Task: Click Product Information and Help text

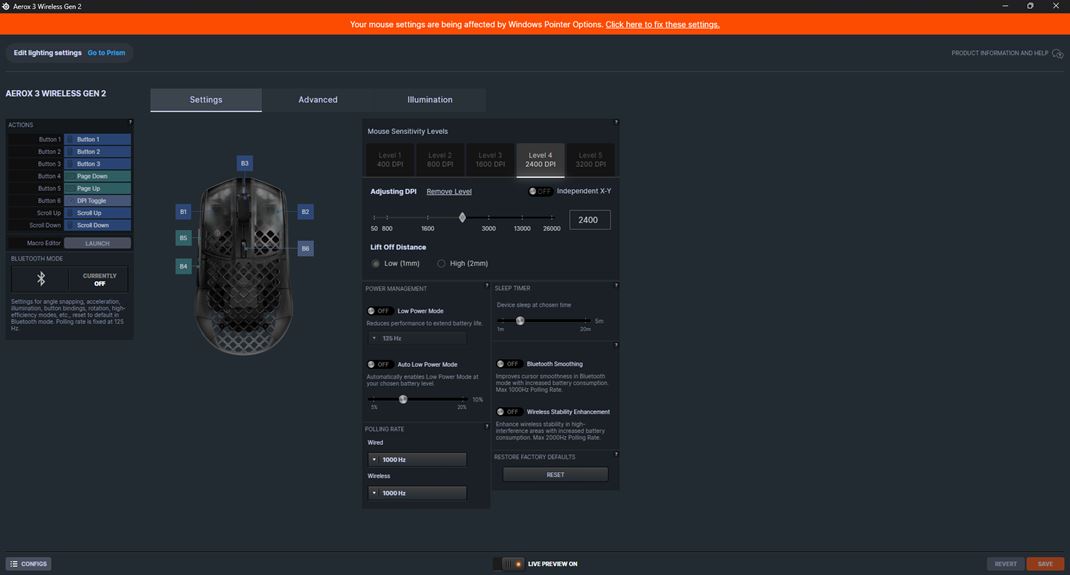Action: coord(1000,53)
